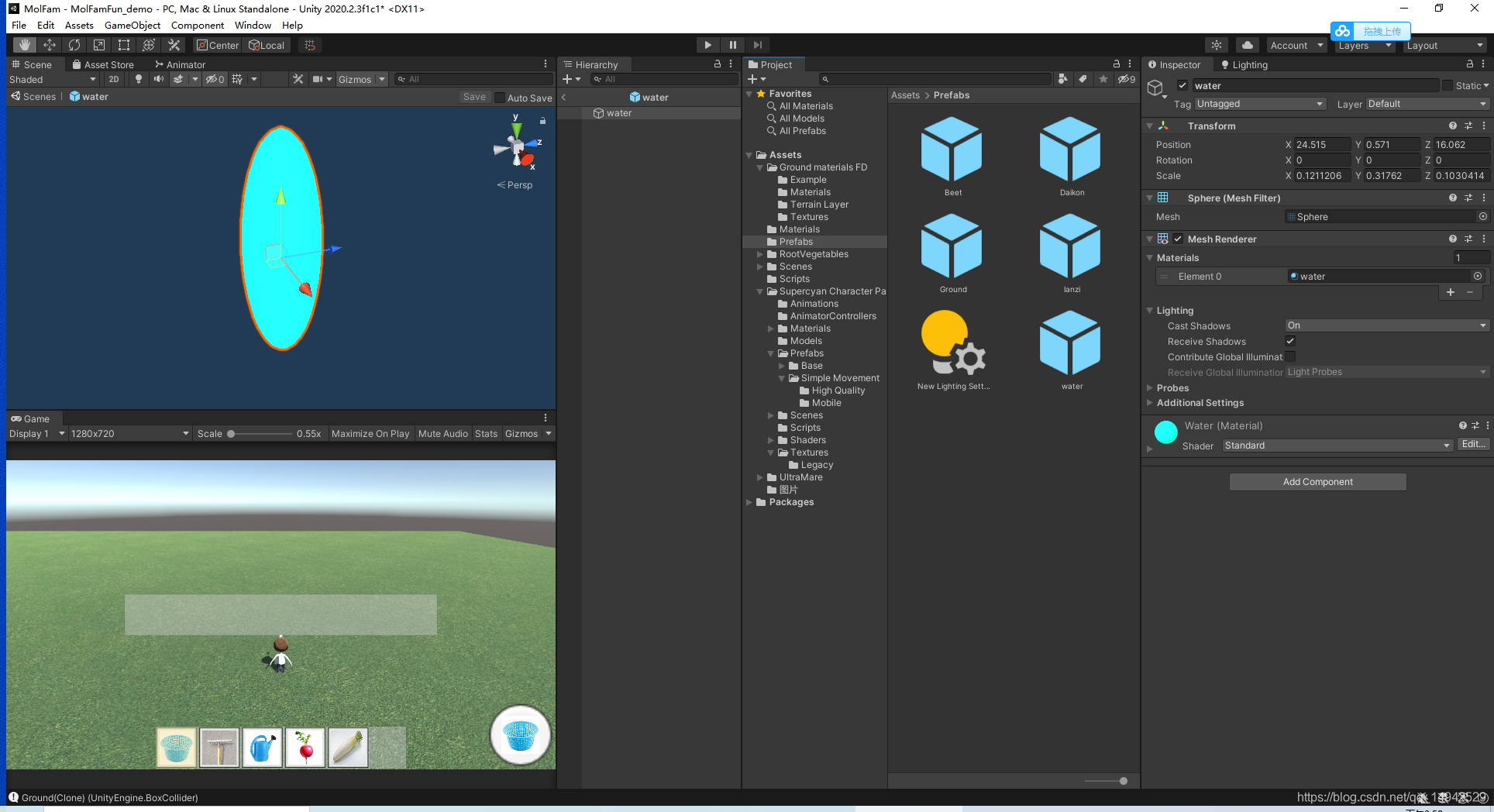Toggle scene effects (skybox) icon

(x=178, y=79)
